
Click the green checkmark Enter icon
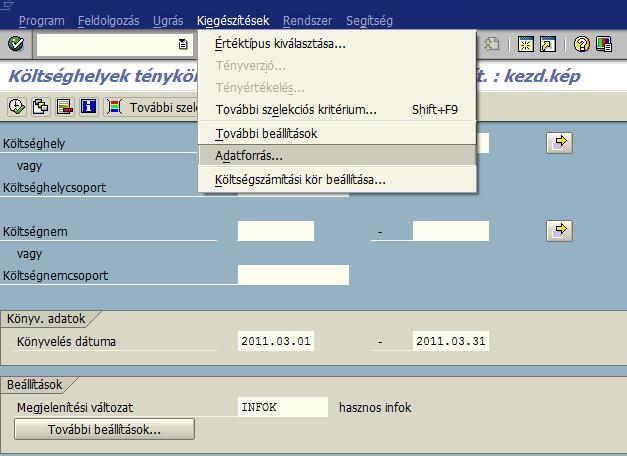[x=16, y=44]
